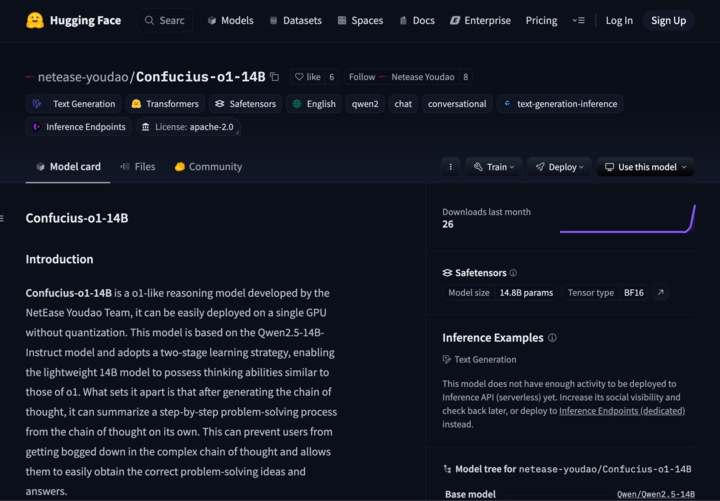Select the English language tag
Image resolution: width=720 pixels, height=501 pixels.
coord(314,104)
